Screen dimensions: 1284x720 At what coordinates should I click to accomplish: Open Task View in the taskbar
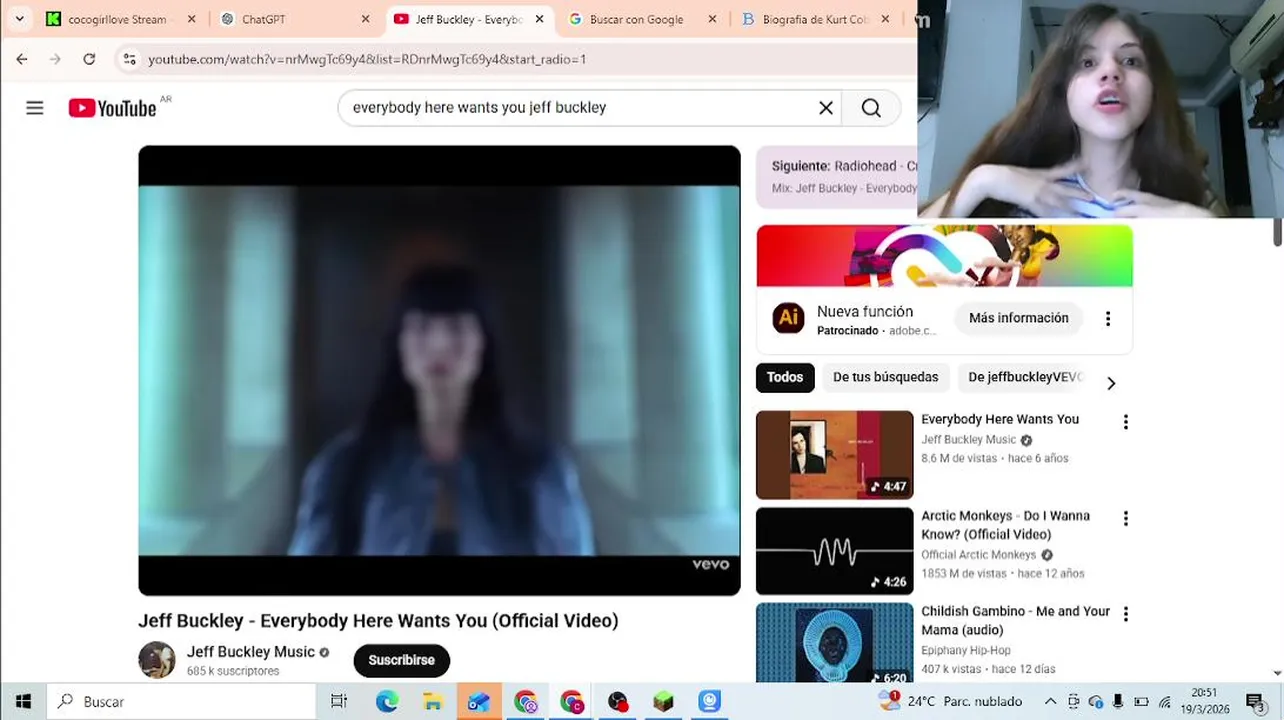pos(339,702)
